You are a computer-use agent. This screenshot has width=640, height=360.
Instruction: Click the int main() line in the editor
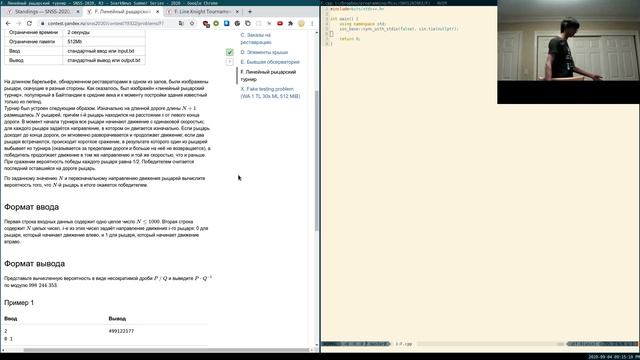point(344,19)
